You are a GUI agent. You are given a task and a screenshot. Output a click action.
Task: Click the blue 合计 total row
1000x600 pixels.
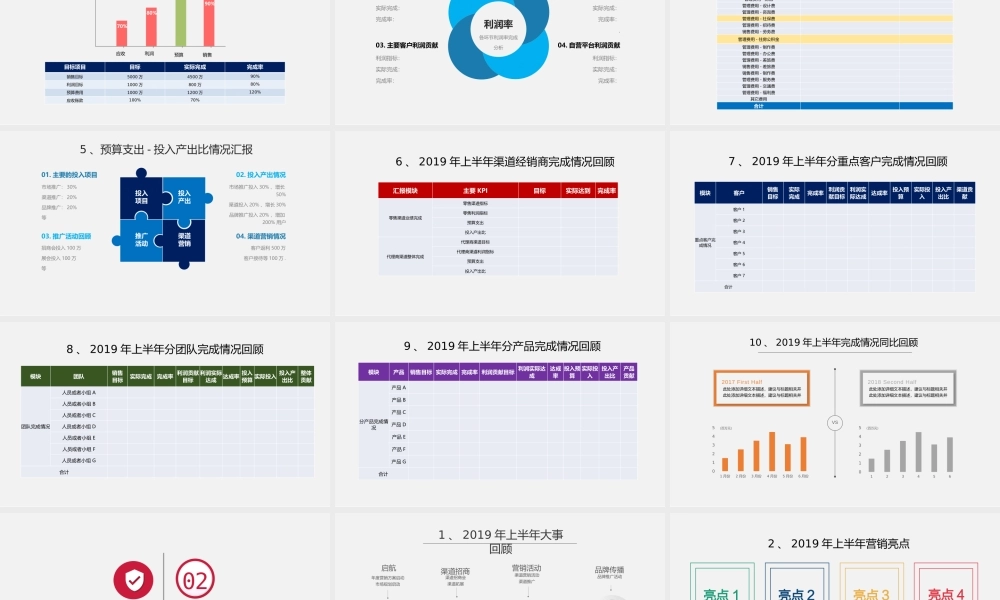click(758, 105)
